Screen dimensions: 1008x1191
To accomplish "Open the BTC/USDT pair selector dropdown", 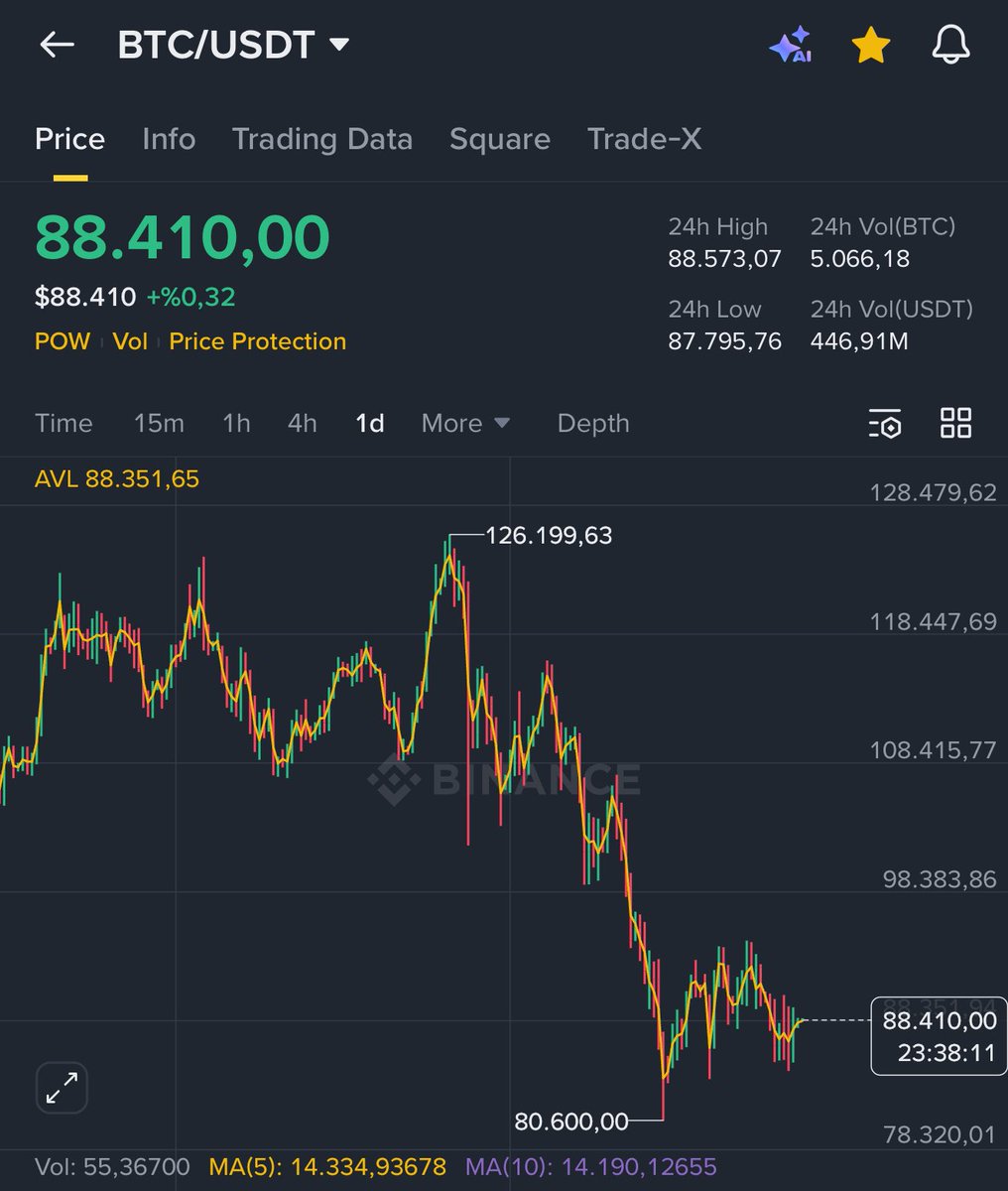I will [233, 45].
